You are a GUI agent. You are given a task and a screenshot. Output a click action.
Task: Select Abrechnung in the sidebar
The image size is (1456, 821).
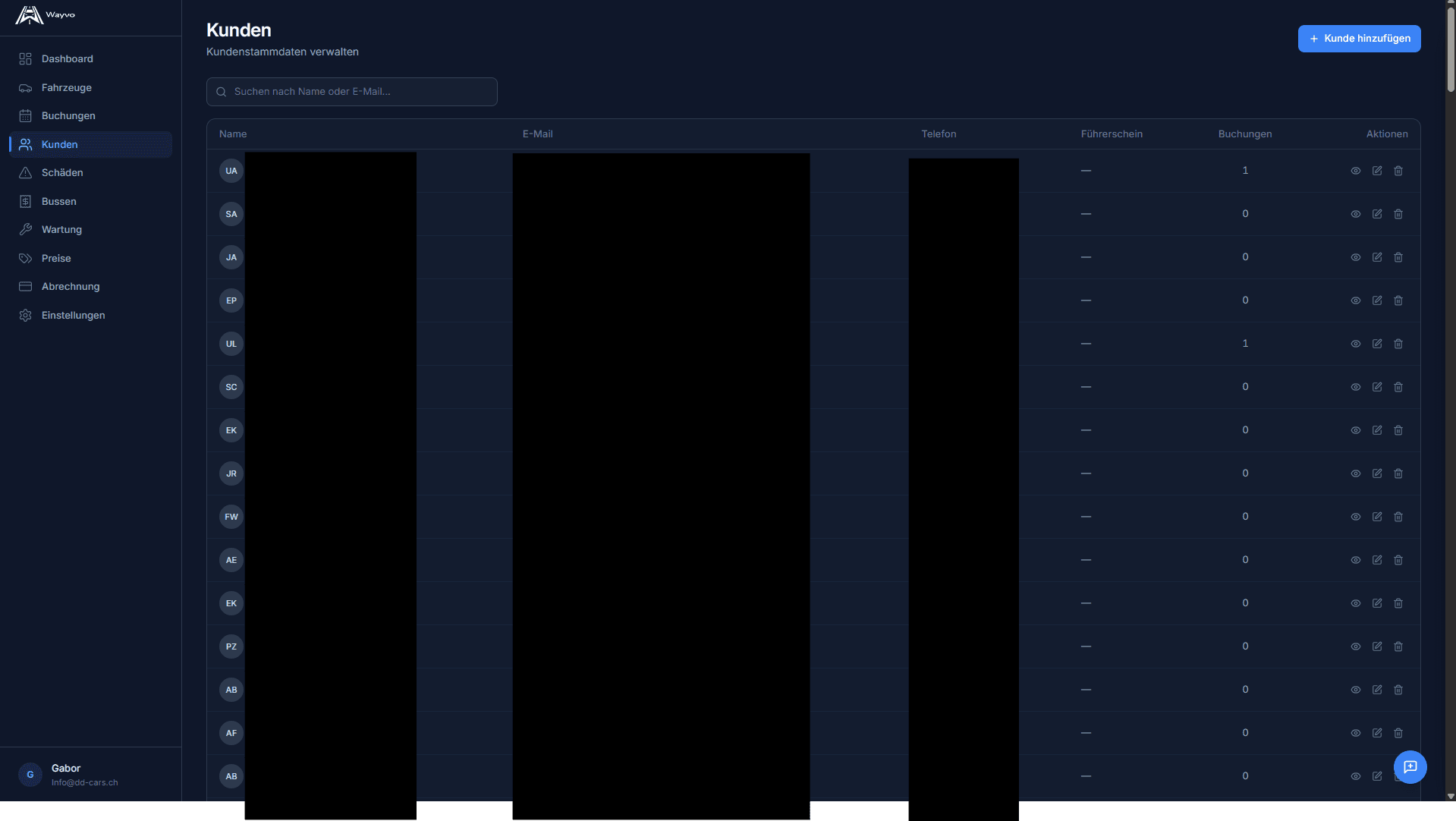pyautogui.click(x=71, y=287)
